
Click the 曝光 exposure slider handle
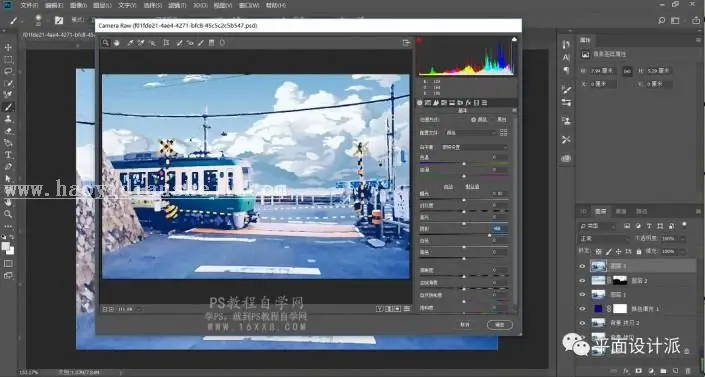tap(464, 200)
